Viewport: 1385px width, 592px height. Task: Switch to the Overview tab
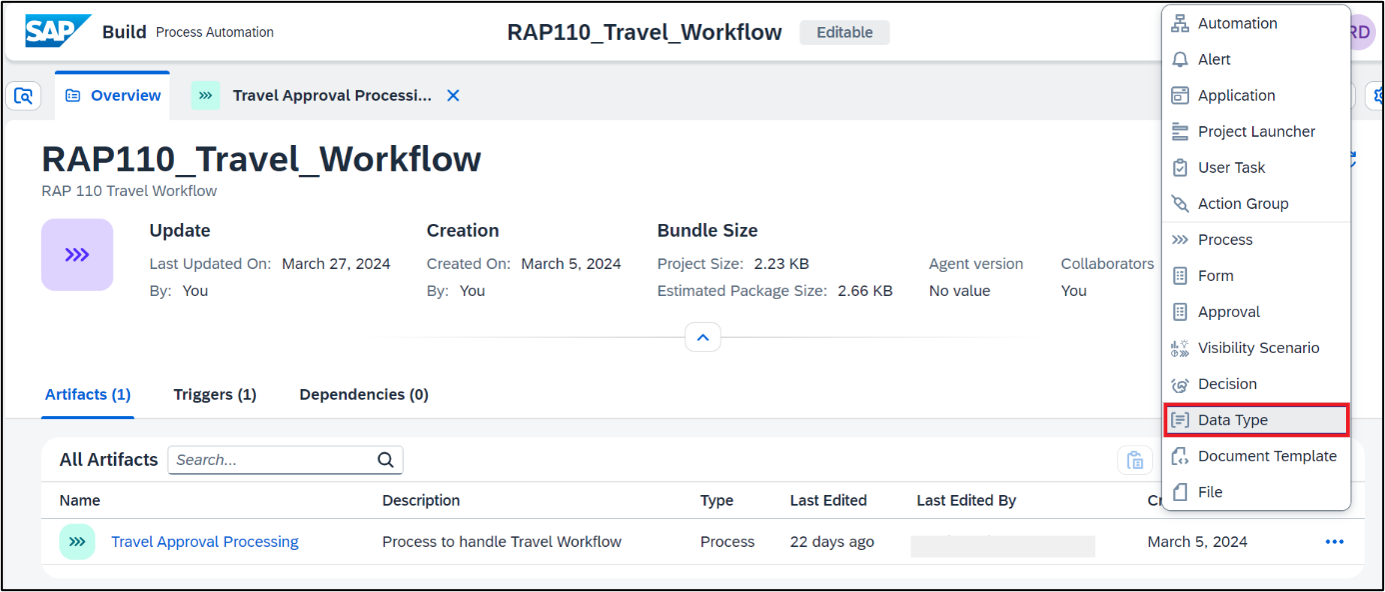(x=112, y=96)
